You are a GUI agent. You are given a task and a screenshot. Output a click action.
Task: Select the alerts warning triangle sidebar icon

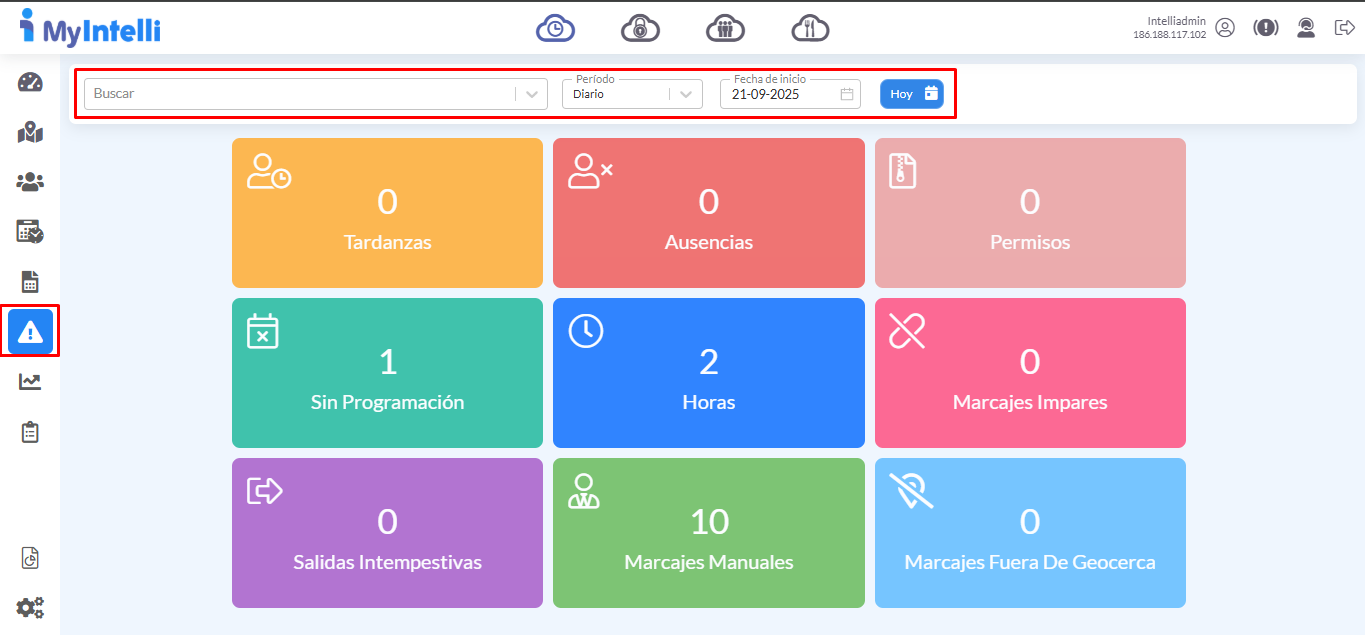pyautogui.click(x=30, y=332)
